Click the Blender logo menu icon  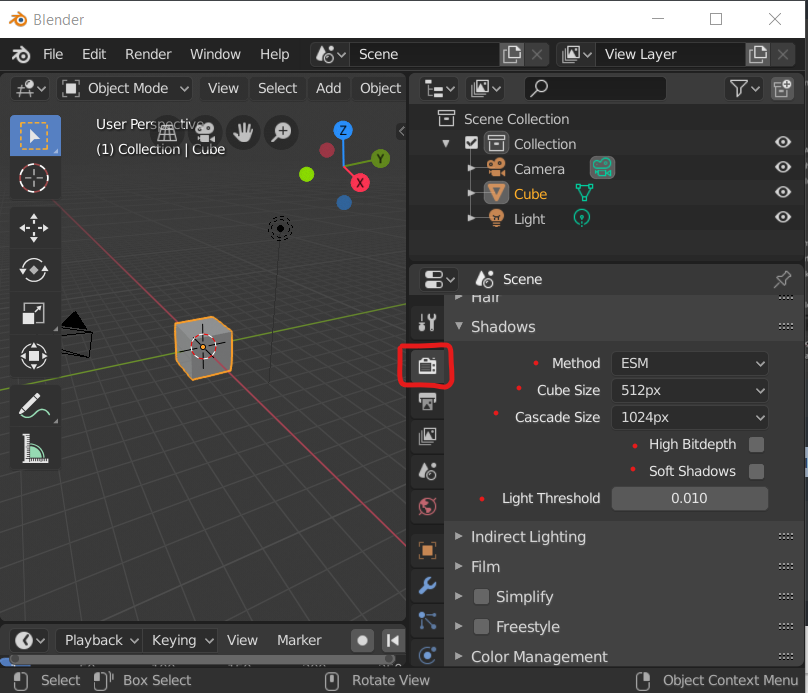point(21,54)
